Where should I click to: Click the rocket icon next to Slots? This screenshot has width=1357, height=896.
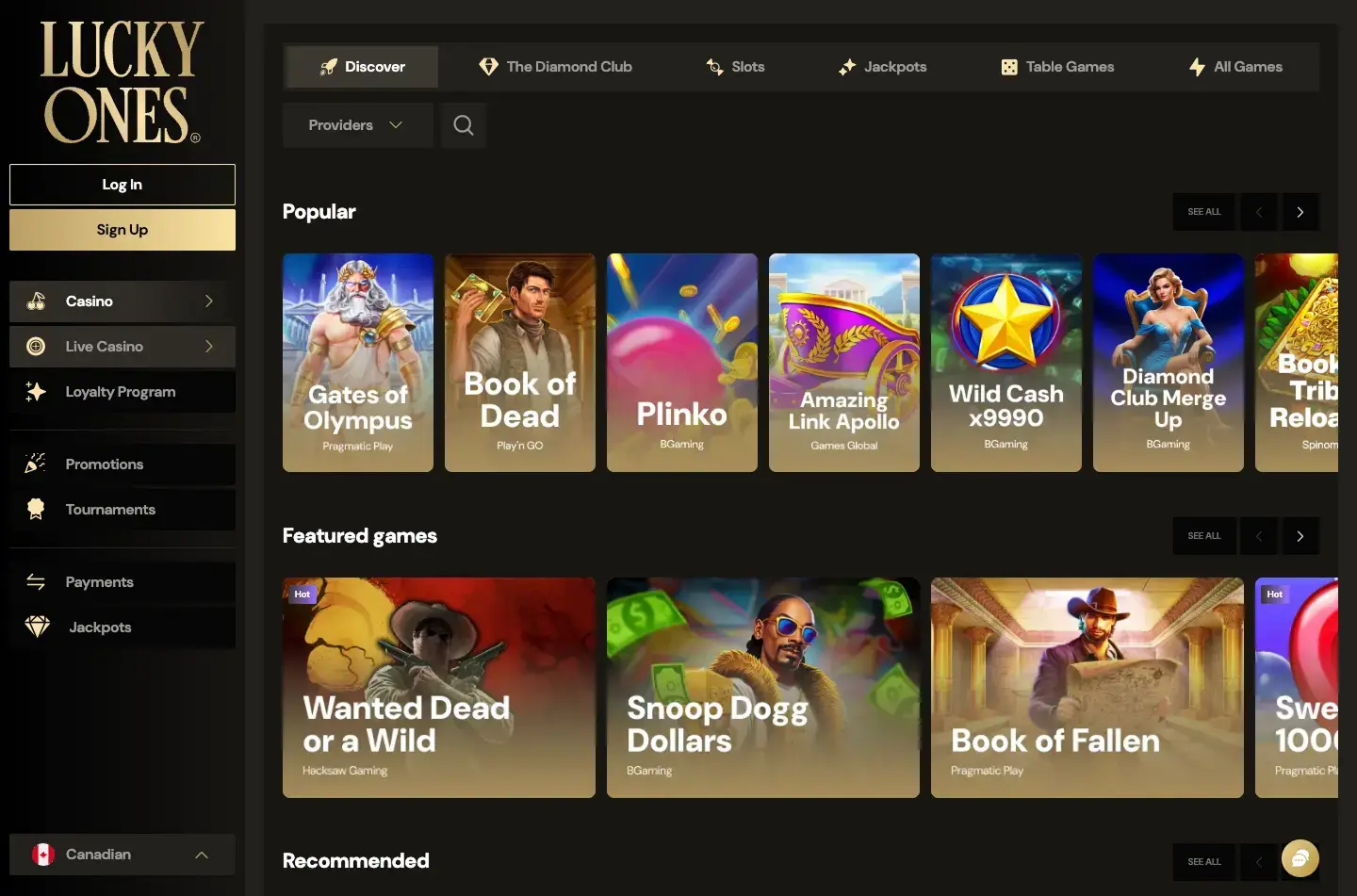point(713,66)
